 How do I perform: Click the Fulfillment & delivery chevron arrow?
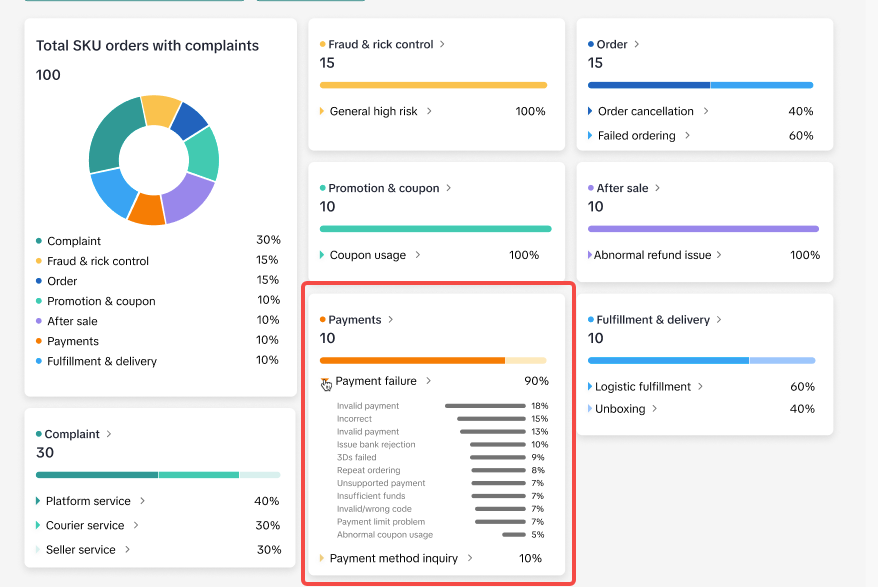pyautogui.click(x=719, y=320)
